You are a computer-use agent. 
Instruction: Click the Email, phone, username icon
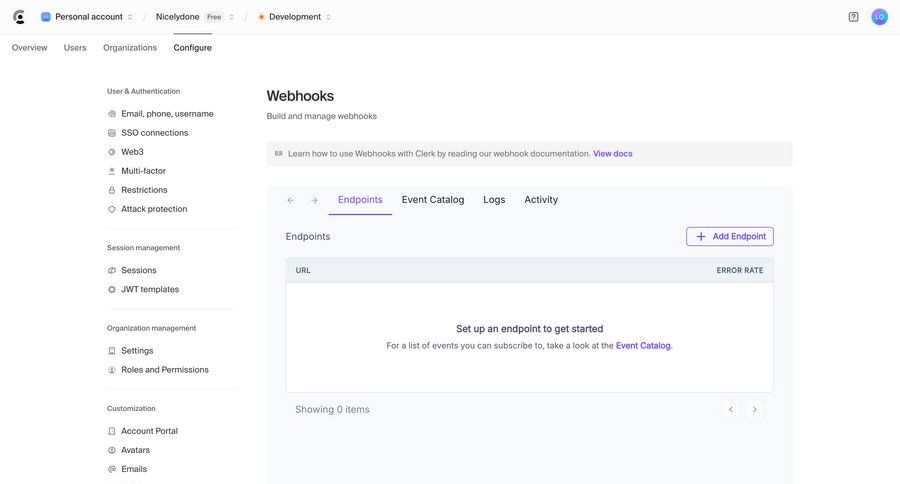click(112, 114)
